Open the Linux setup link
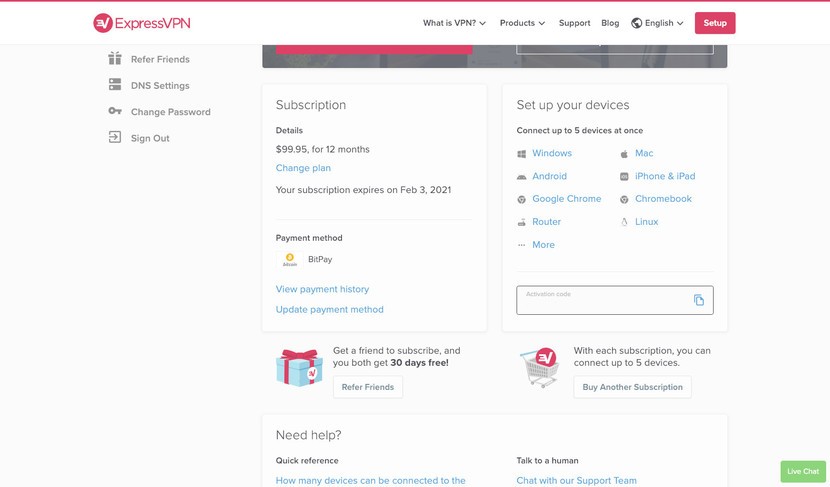This screenshot has width=830, height=487. pyautogui.click(x=646, y=222)
